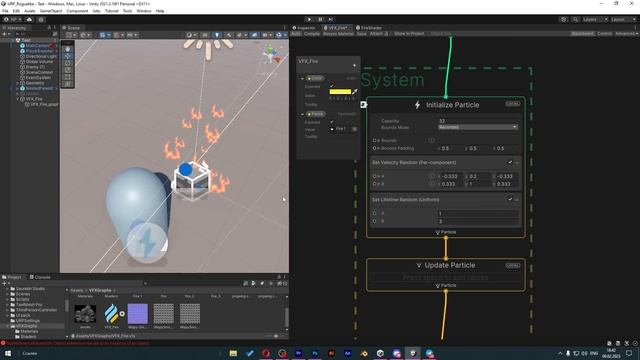Select the Transform tool in Scene overlay
This screenshot has width=640, height=360.
point(67,84)
